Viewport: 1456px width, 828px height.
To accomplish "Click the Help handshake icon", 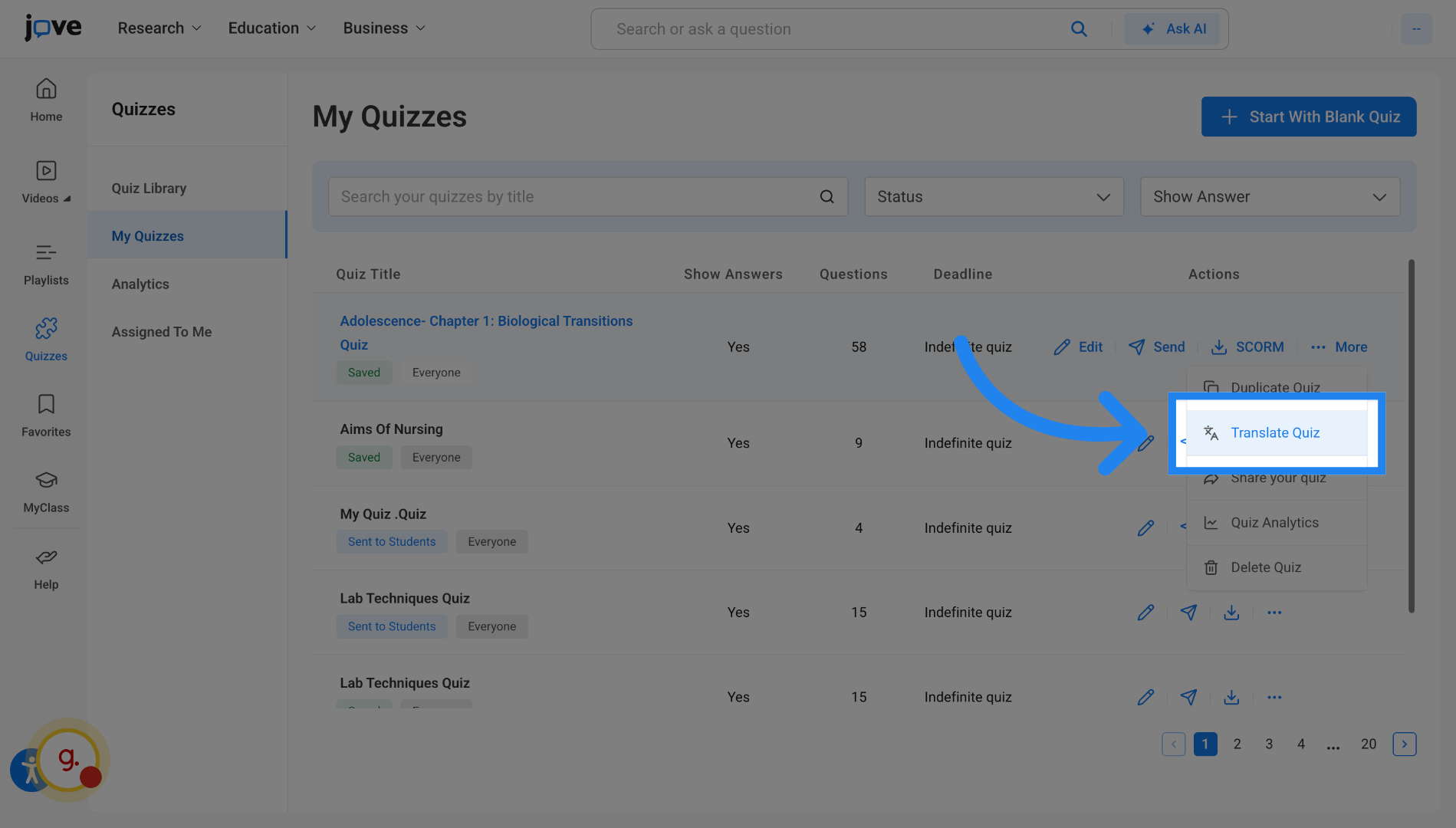I will pos(46,568).
